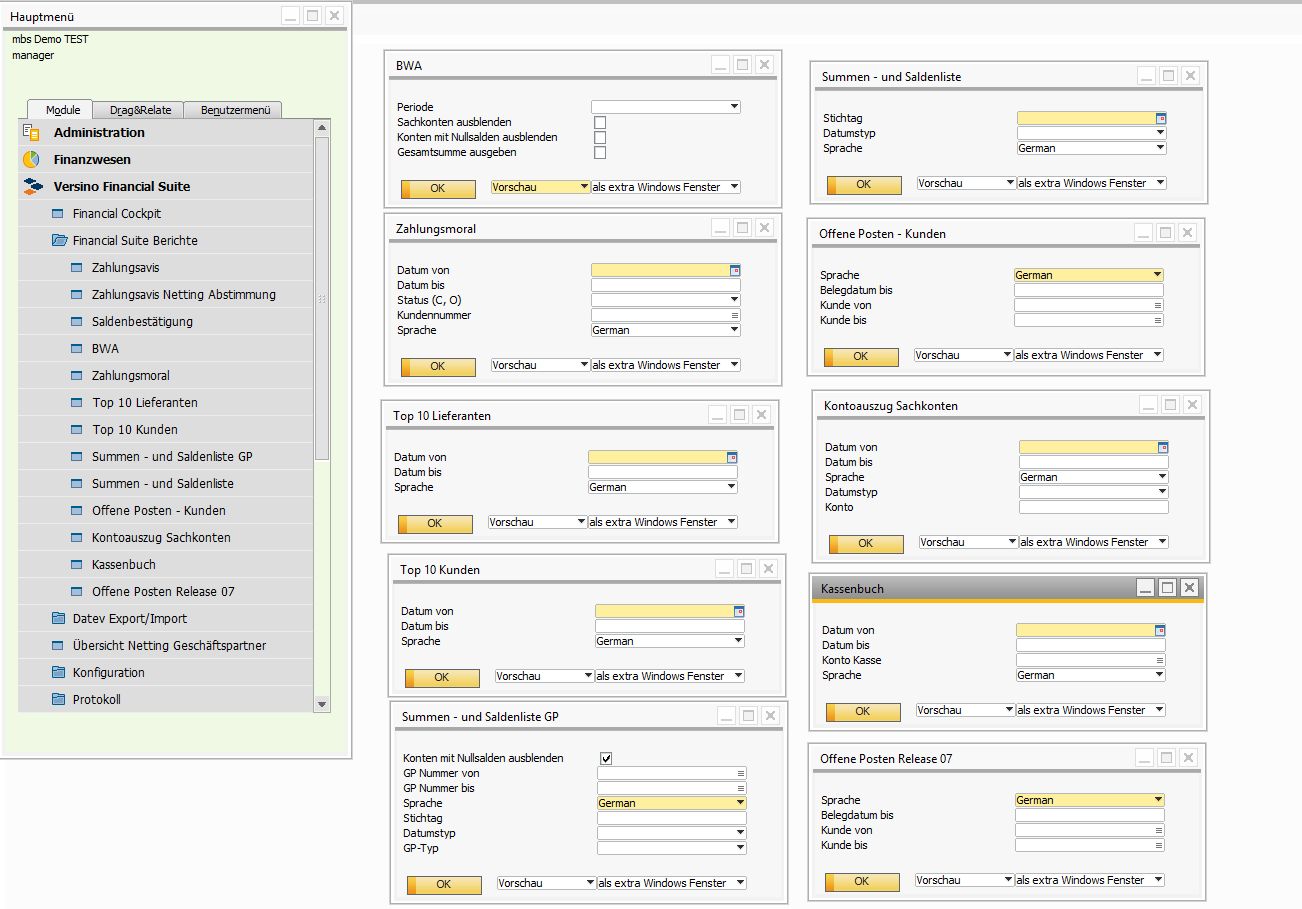This screenshot has height=909, width=1302.
Task: Click OK in the BWA window
Action: click(x=438, y=189)
